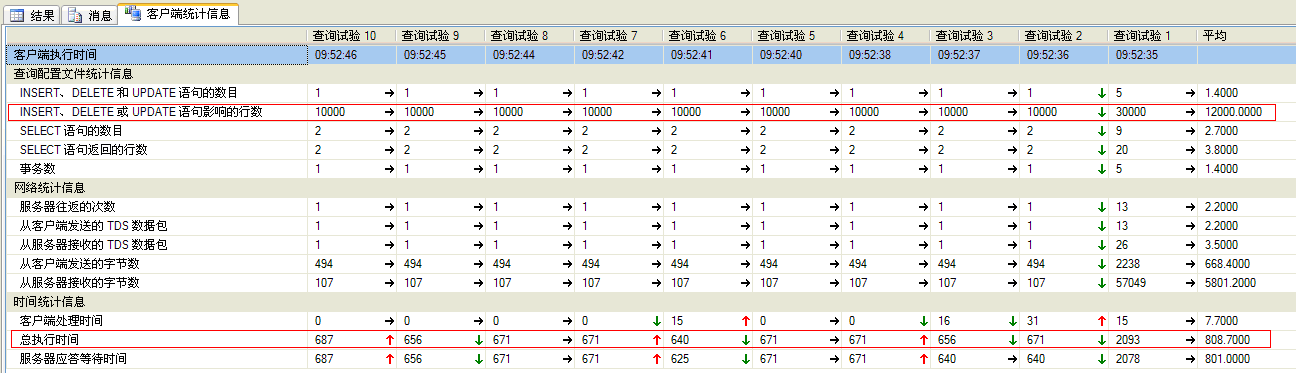Click the 查询试验 2 column header
This screenshot has width=1296, height=373.
(1063, 35)
